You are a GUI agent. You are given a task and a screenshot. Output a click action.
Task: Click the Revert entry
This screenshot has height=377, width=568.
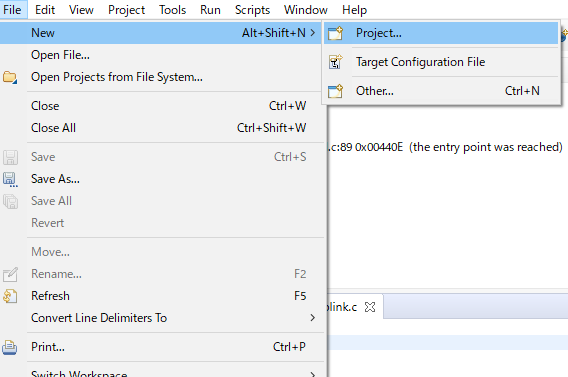pos(160,223)
